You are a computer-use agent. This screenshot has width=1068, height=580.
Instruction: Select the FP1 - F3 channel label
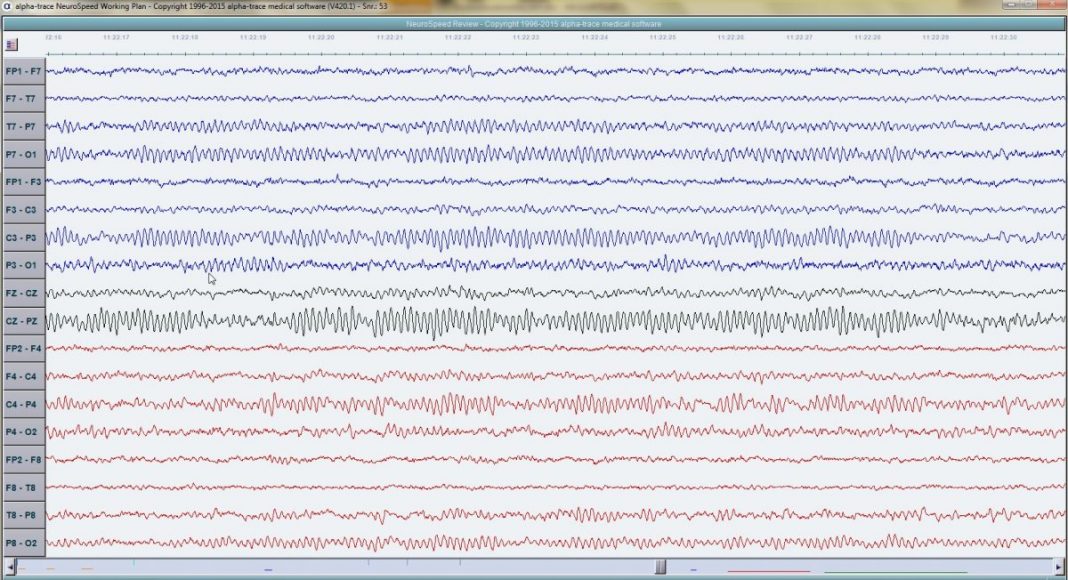pos(24,182)
